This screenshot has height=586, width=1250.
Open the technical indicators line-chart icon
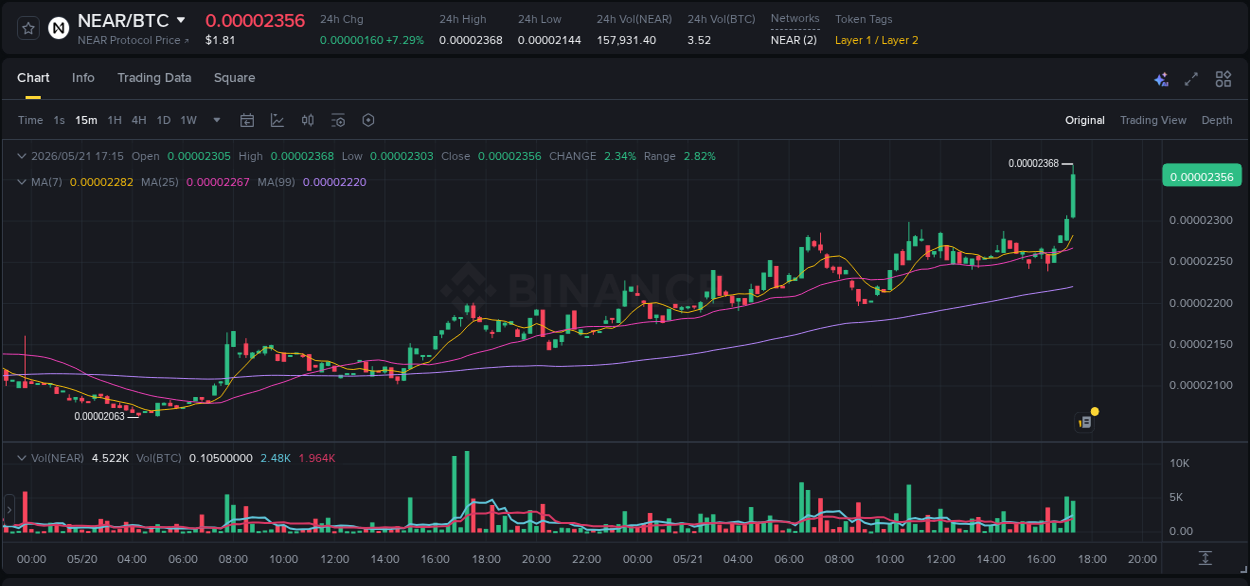[277, 120]
